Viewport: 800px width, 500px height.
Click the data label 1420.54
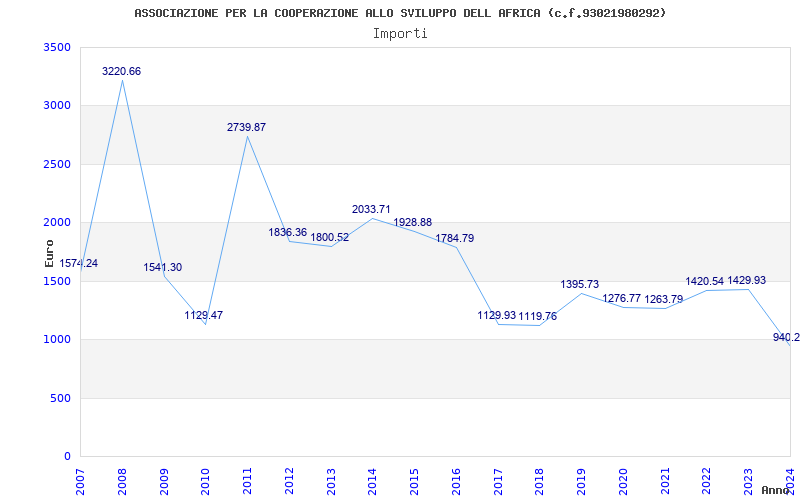pyautogui.click(x=705, y=282)
